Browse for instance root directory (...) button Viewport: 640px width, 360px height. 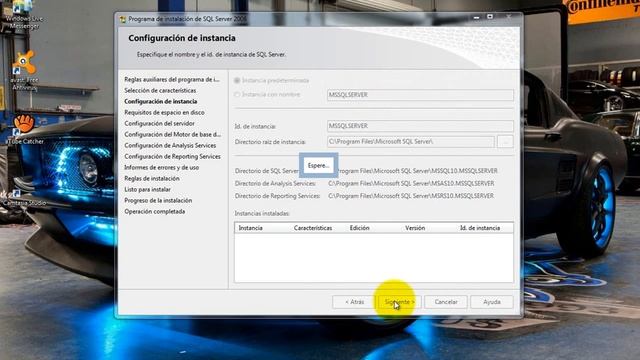click(x=505, y=142)
